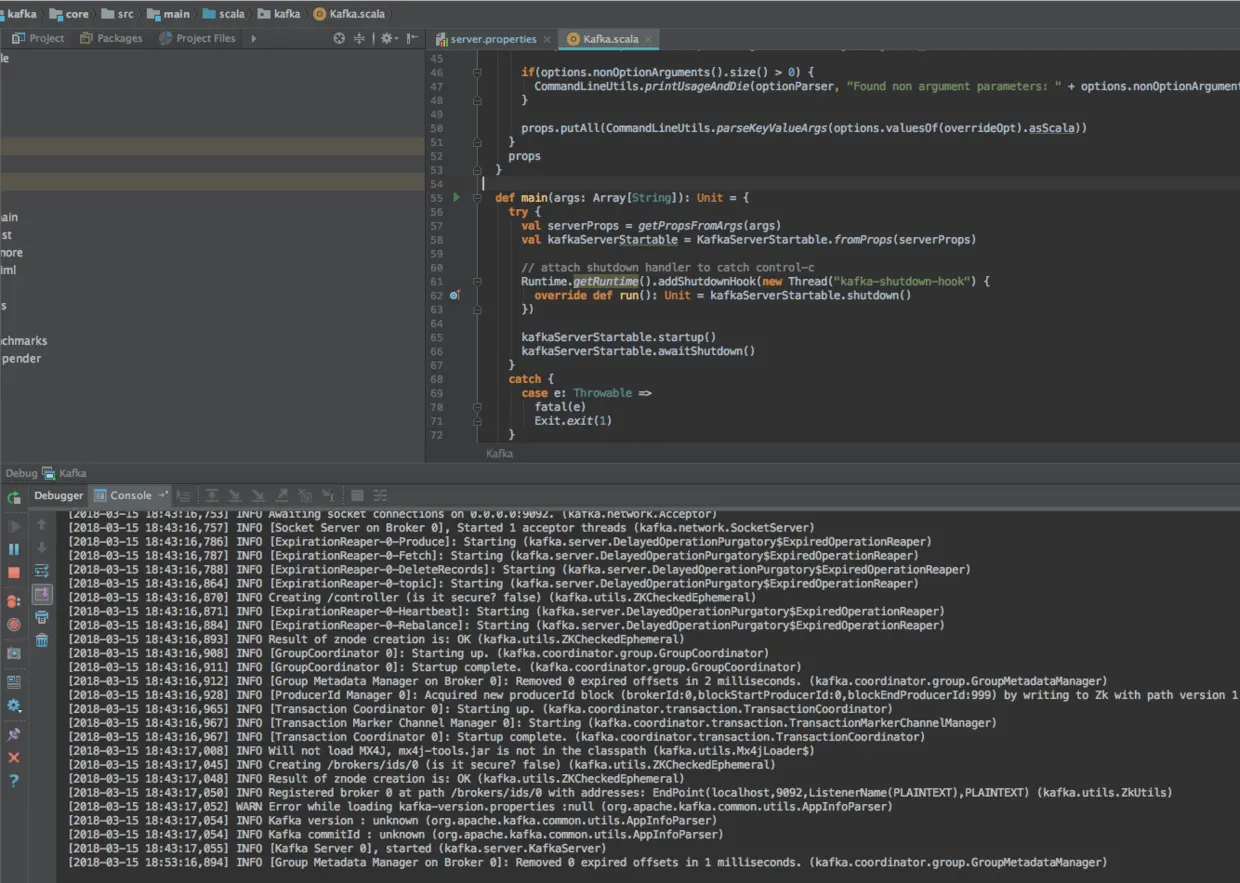Click Step Out in debug toolbar
The width and height of the screenshot is (1240, 883).
coord(281,495)
